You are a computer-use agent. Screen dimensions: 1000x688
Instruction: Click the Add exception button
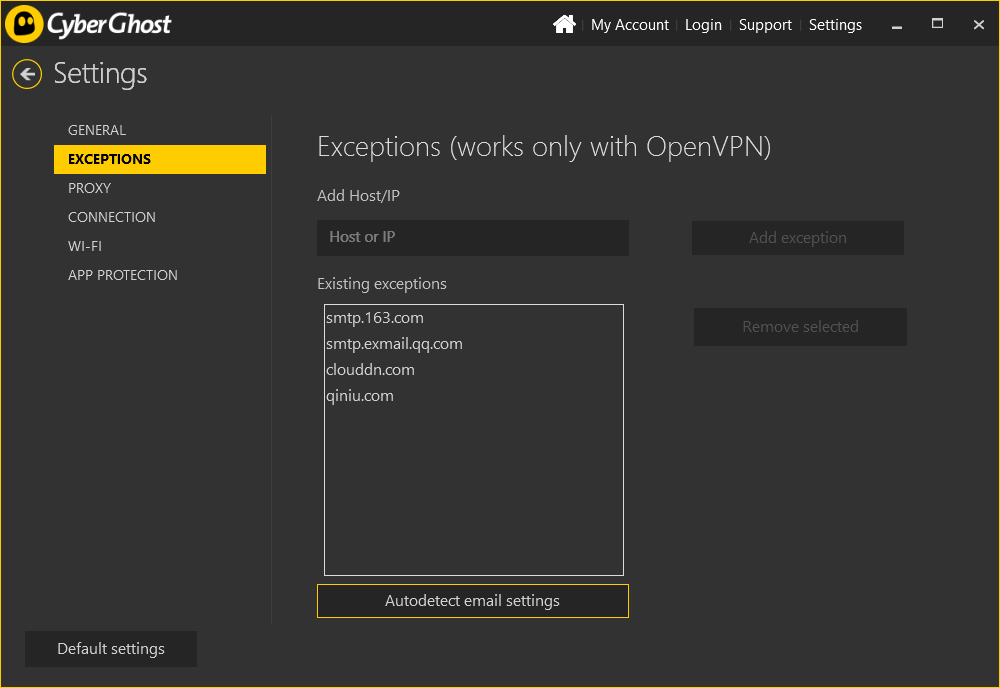pyautogui.click(x=798, y=238)
